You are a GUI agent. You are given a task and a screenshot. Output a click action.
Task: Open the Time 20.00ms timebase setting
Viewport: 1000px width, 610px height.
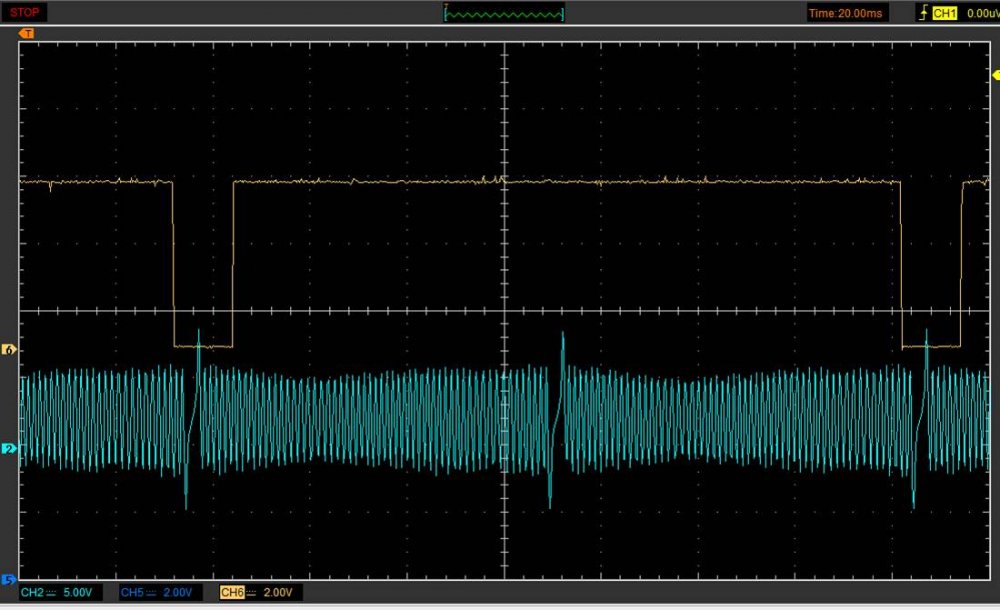(846, 13)
